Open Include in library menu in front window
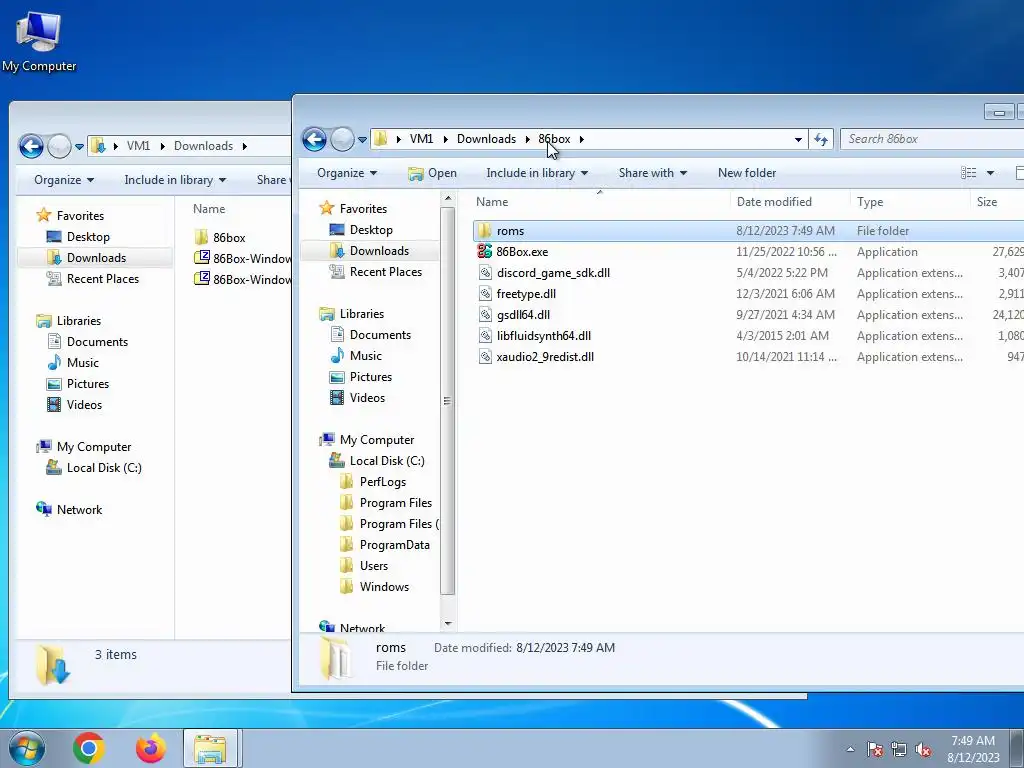This screenshot has width=1024, height=768. (537, 173)
